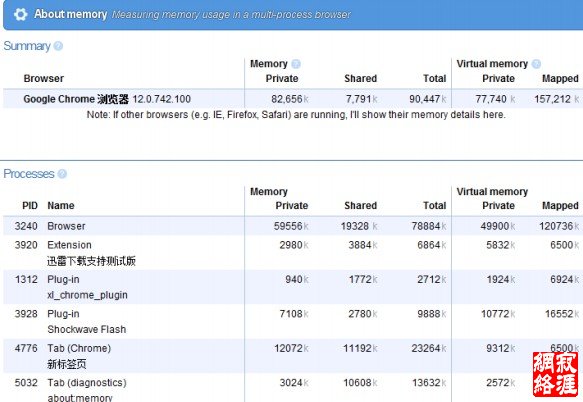
Task: Click the Name column header in Processes
Action: click(61, 206)
